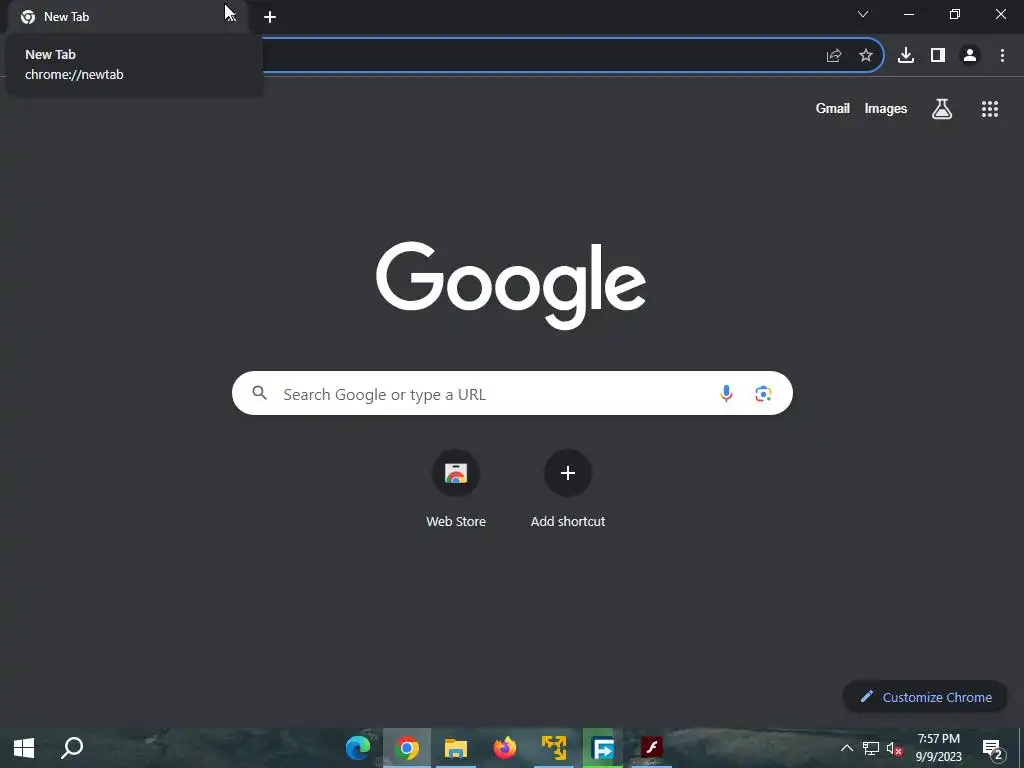
Task: Open the Chrome profile avatar
Action: click(x=970, y=56)
